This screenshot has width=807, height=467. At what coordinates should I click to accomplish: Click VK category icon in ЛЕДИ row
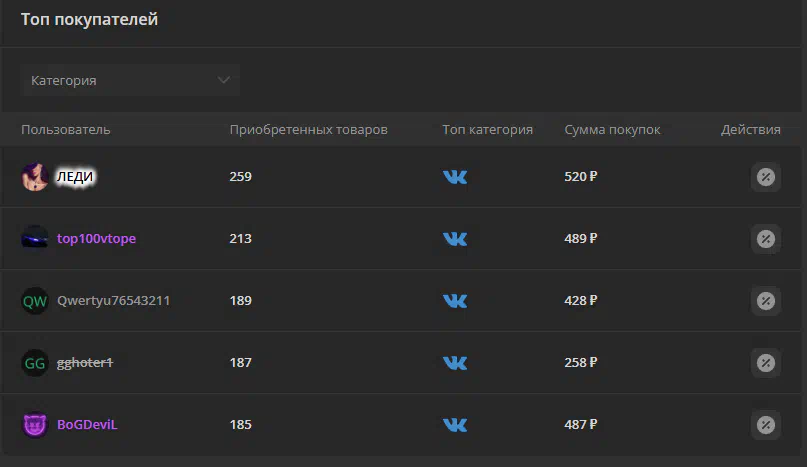[455, 177]
